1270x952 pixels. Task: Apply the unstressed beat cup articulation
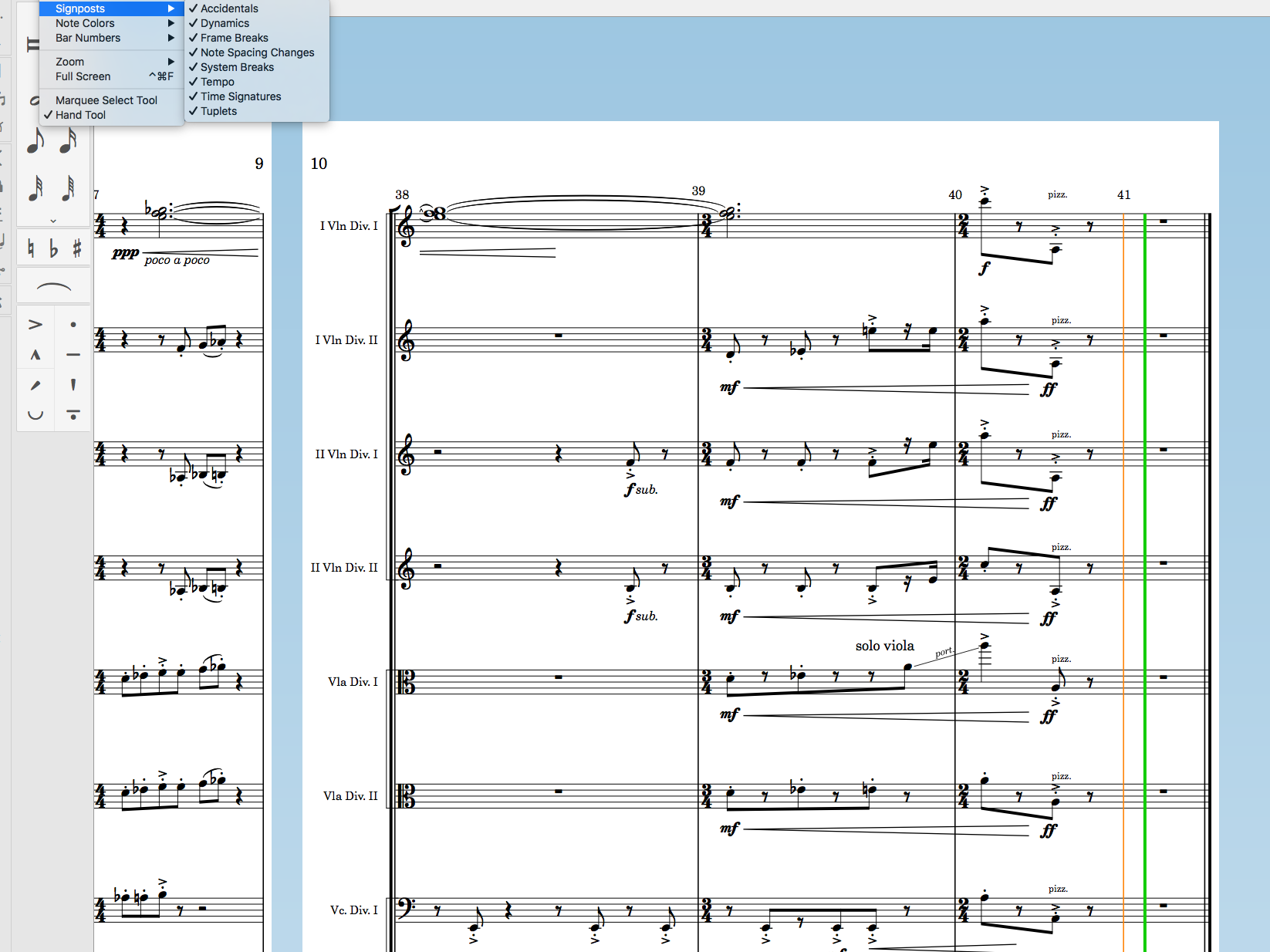[x=35, y=415]
